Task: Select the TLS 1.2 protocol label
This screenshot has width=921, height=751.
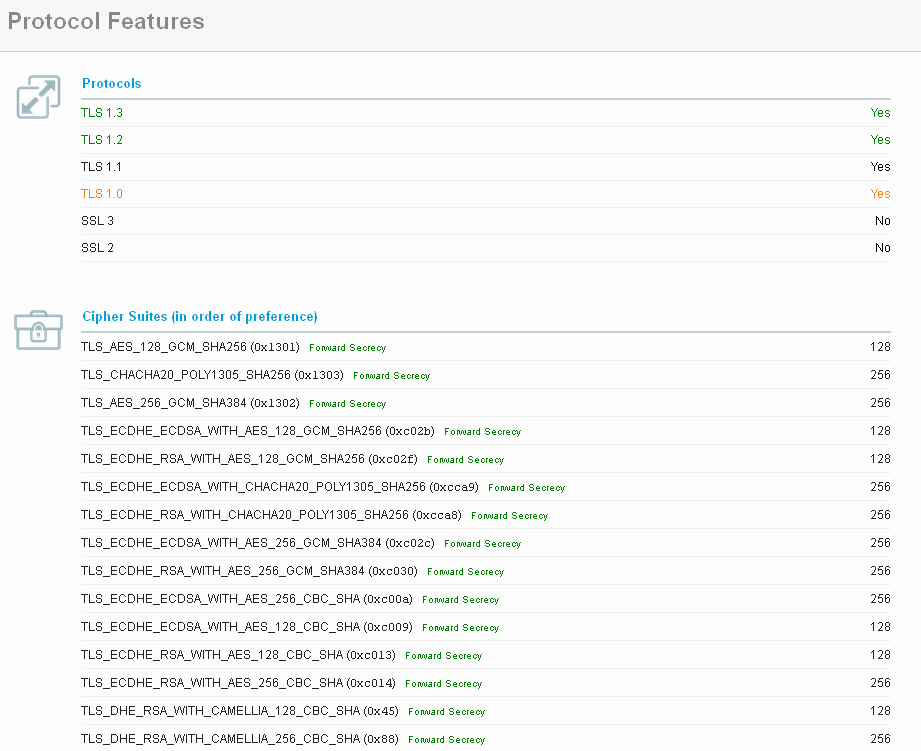Action: 102,140
